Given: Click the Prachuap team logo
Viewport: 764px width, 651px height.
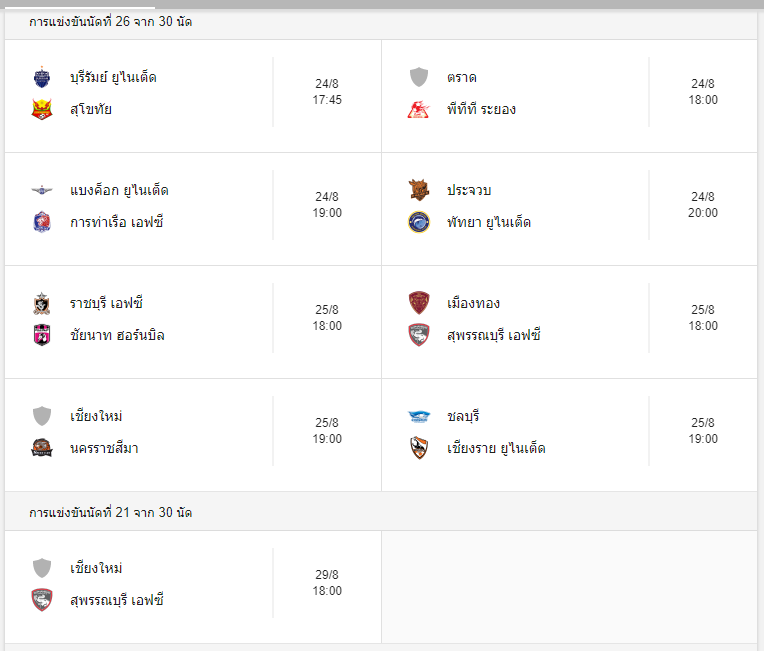Looking at the screenshot, I should coord(418,190).
